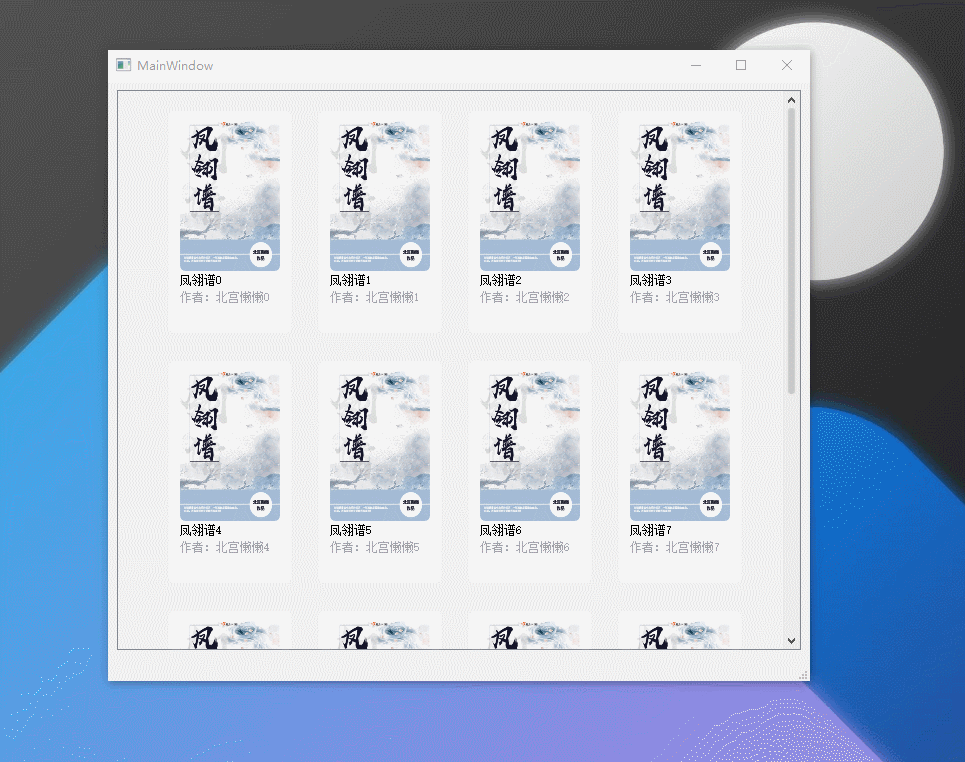Click the MainWindow app icon in title bar
The width and height of the screenshot is (965, 762).
124,65
